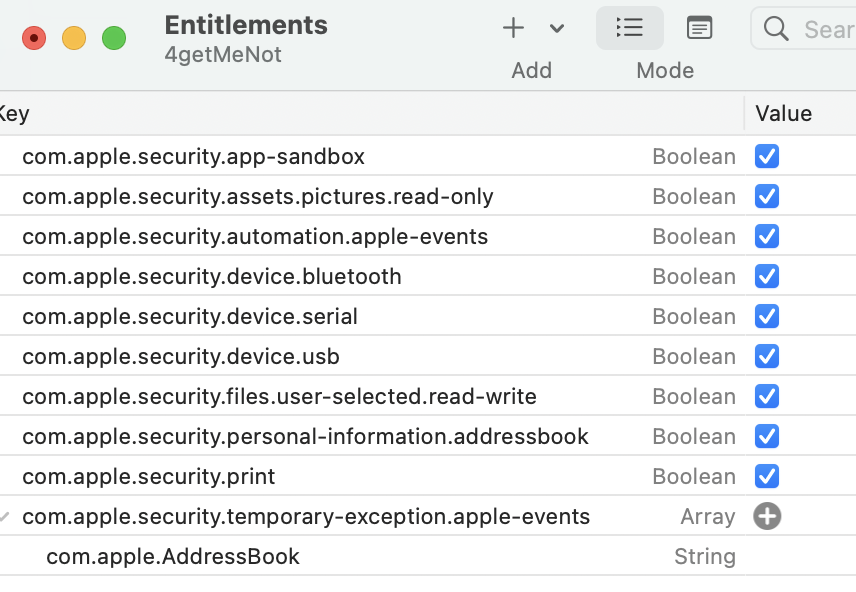856x592 pixels.
Task: Click the Key column header
Action: pos(14,113)
